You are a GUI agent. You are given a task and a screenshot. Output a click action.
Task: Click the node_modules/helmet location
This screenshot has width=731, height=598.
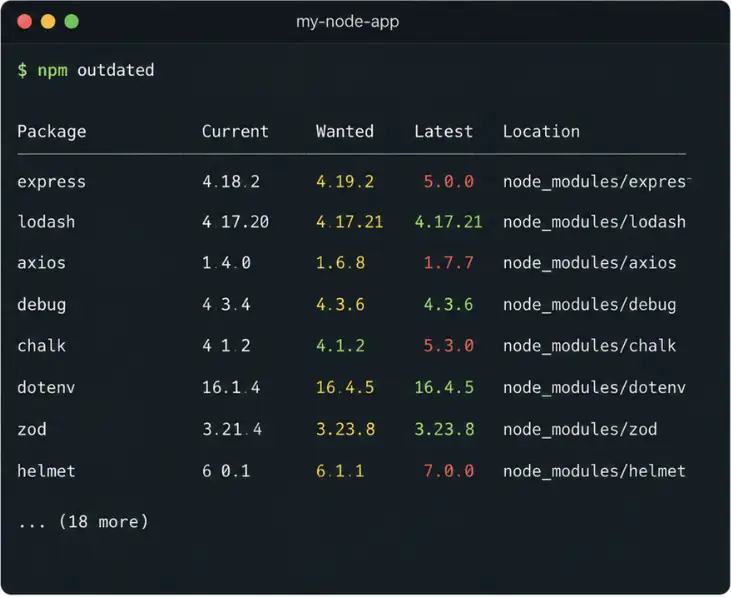[x=594, y=471]
